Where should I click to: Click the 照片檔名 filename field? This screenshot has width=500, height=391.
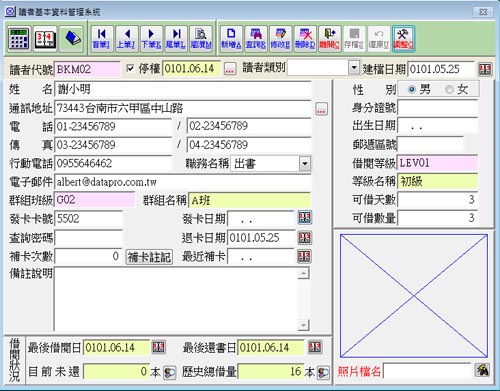427,371
